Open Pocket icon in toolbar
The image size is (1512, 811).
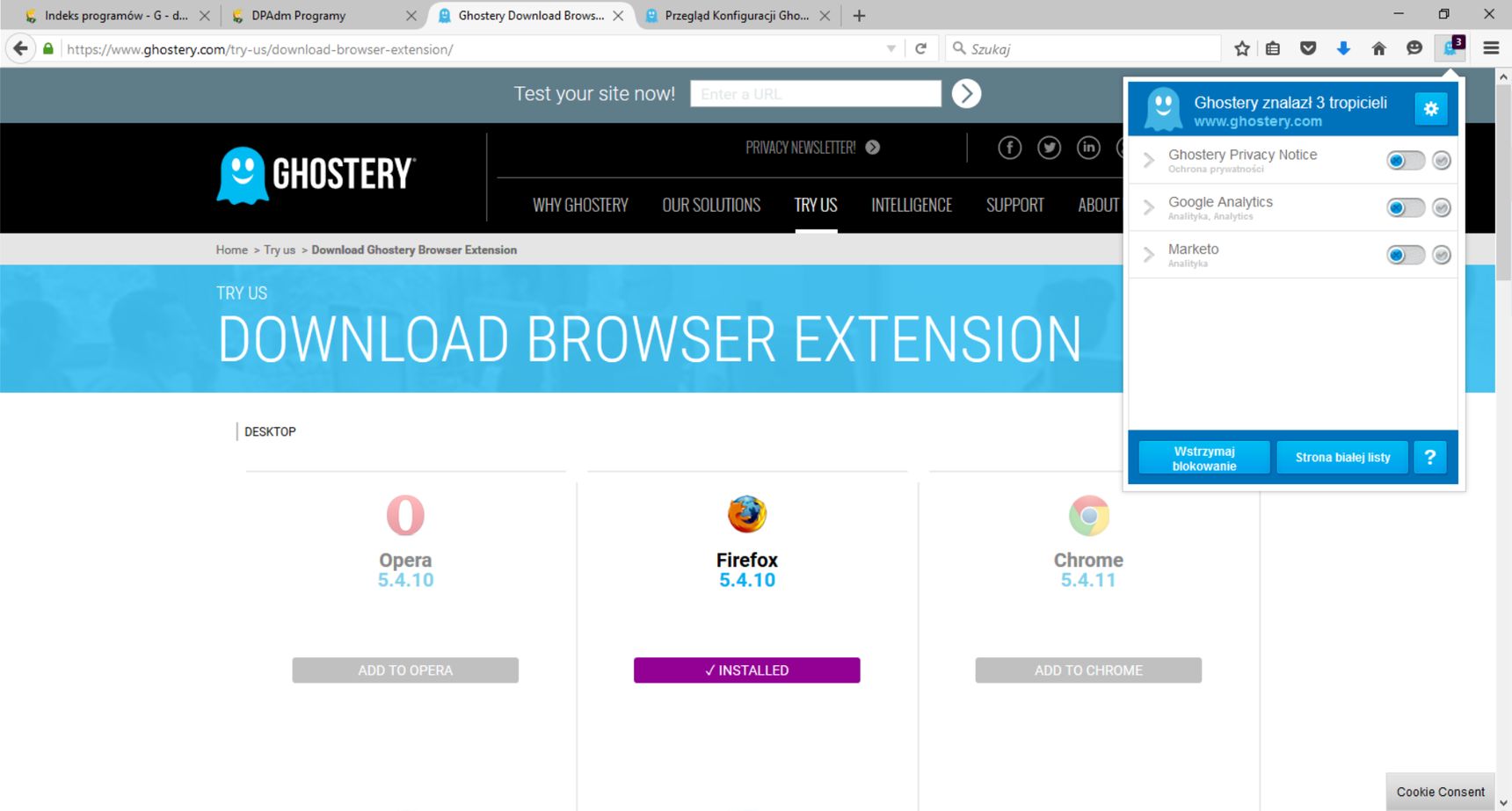click(1308, 49)
